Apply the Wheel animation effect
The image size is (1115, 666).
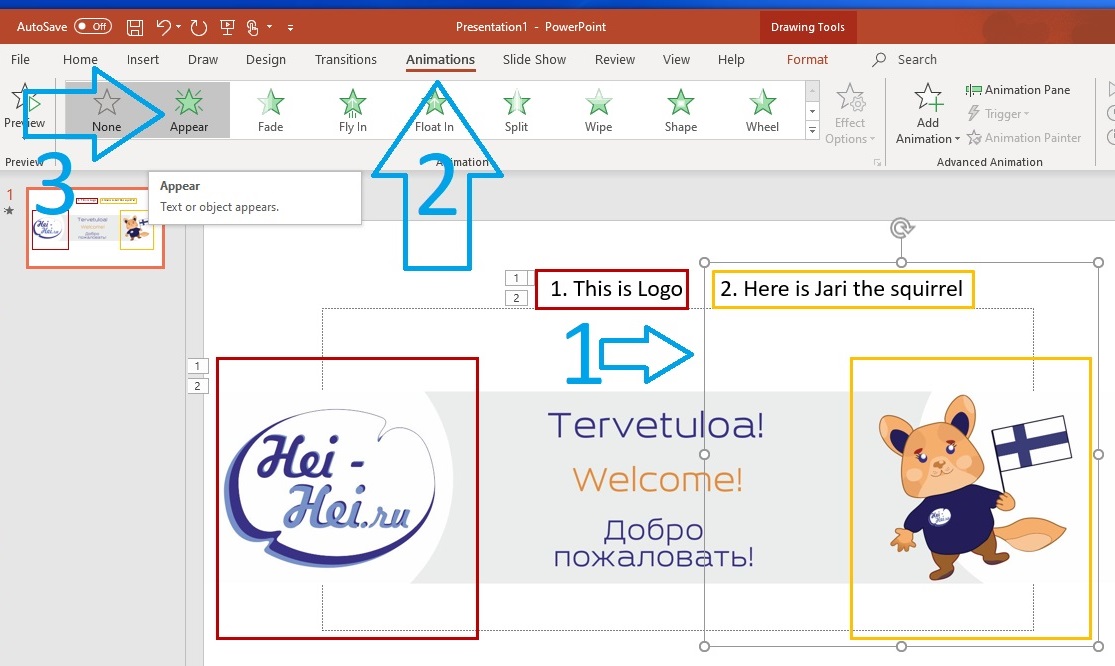click(762, 110)
